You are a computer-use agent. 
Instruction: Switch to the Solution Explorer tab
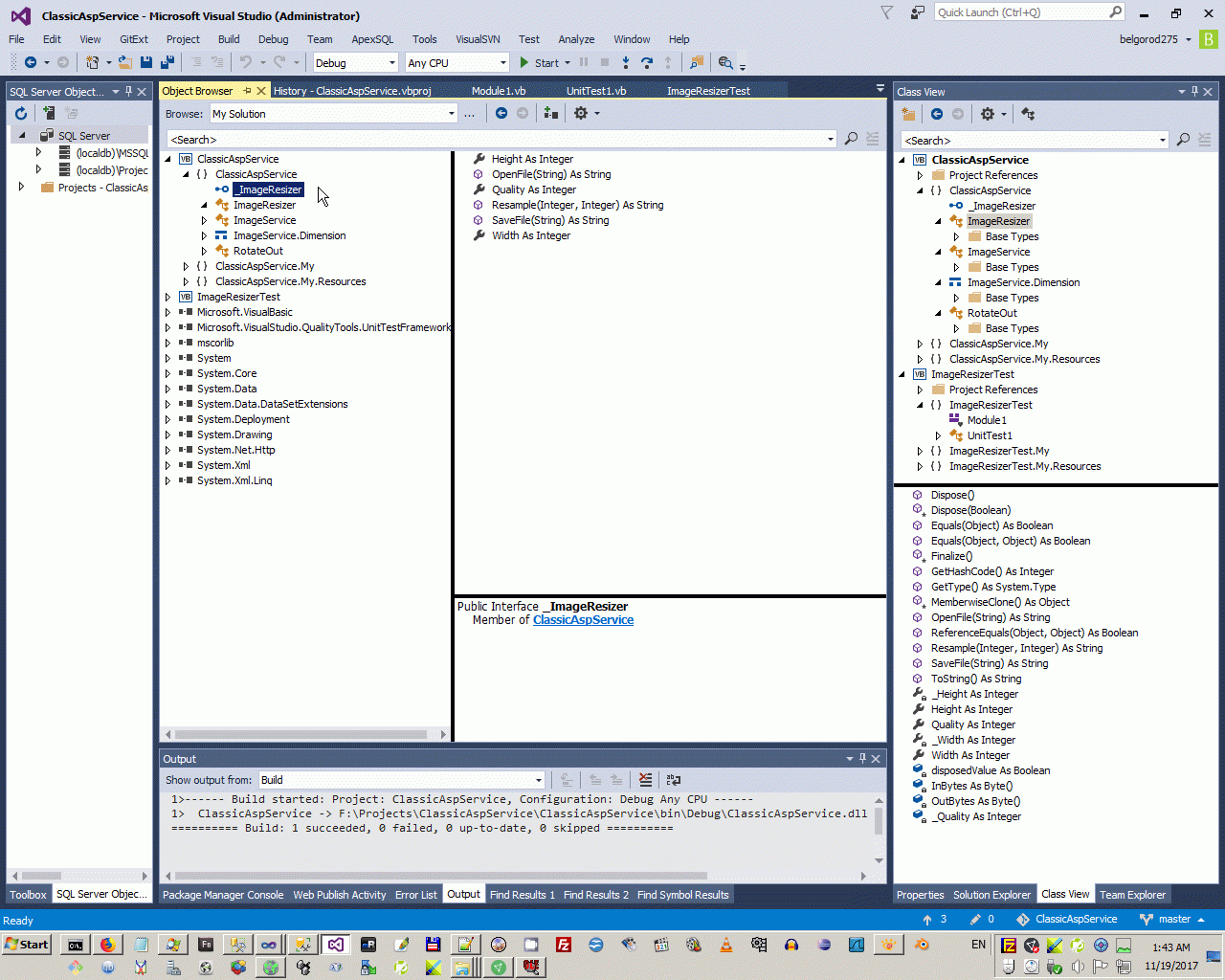[991, 895]
